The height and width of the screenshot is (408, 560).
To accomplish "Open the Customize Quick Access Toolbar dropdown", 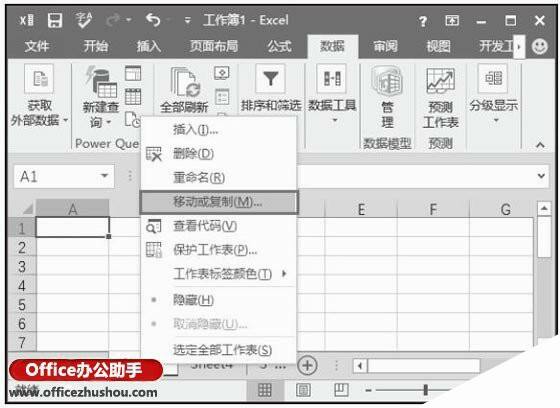I will point(187,20).
